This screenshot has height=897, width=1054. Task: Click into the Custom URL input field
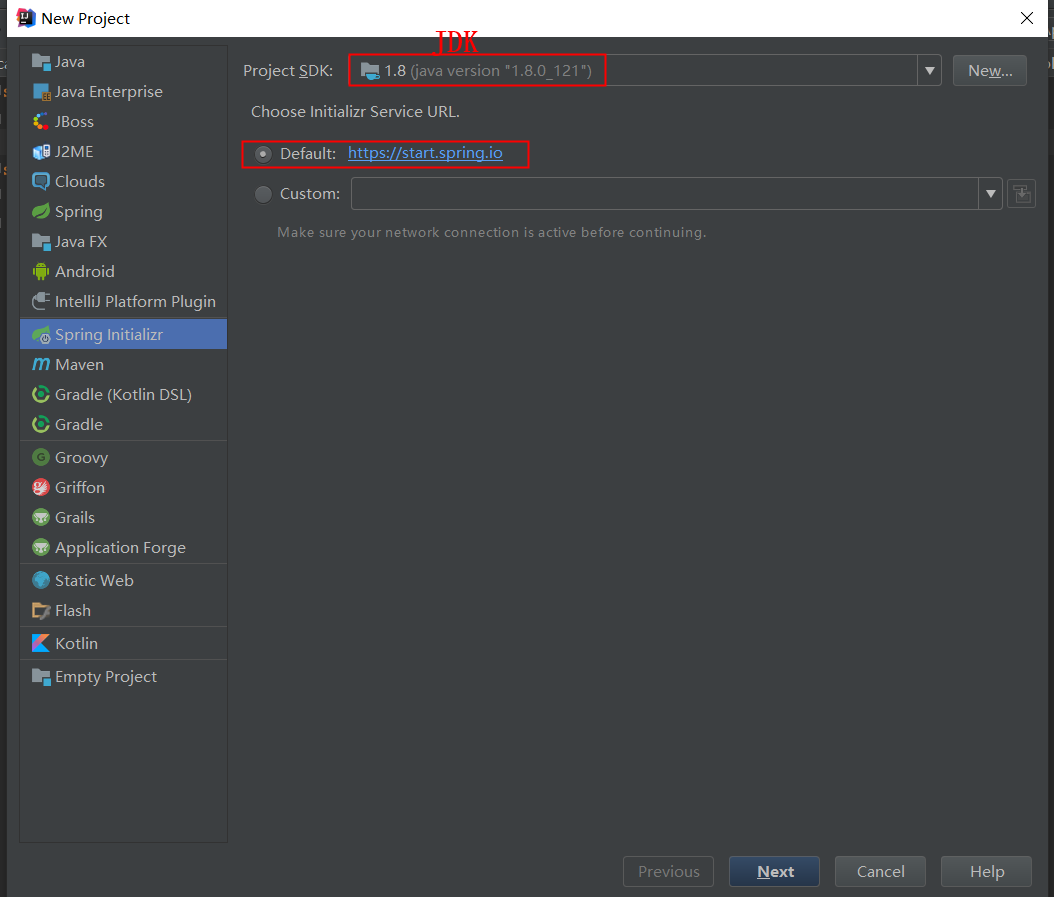[664, 194]
